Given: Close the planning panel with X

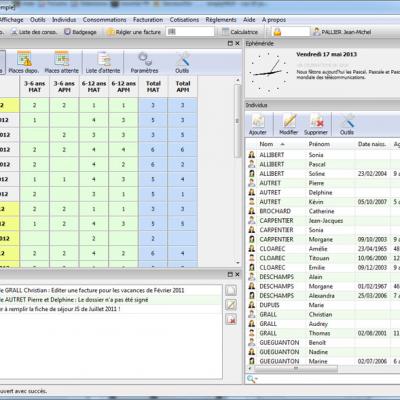Looking at the screenshot, I should [x=237, y=43].
